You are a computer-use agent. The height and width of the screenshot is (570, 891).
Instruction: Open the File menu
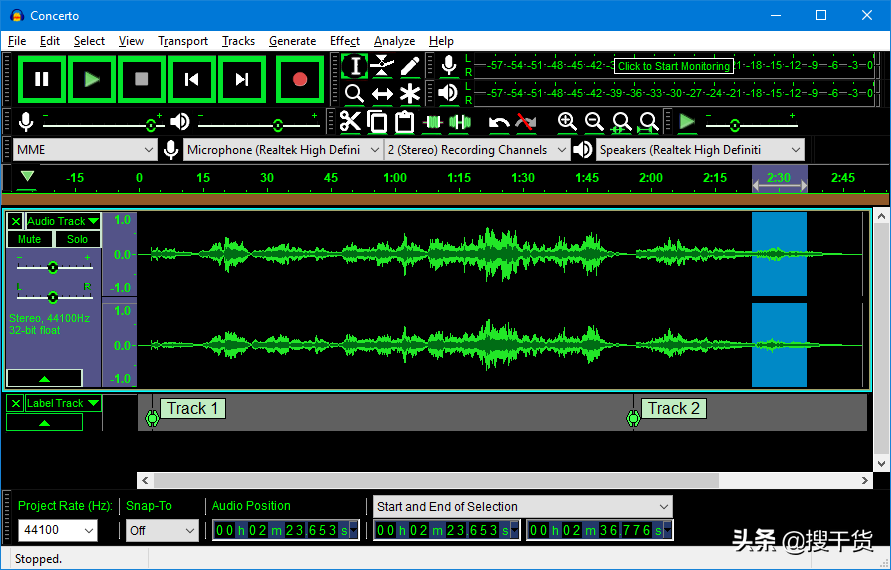(17, 41)
